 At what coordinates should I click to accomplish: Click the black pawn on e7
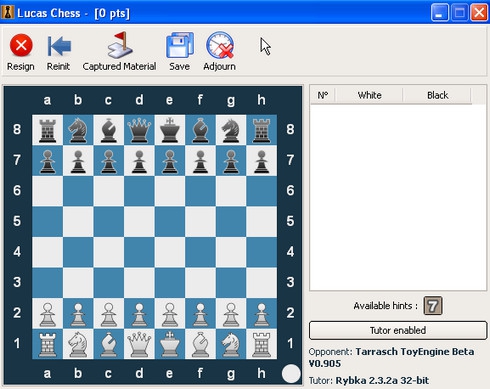coord(170,161)
